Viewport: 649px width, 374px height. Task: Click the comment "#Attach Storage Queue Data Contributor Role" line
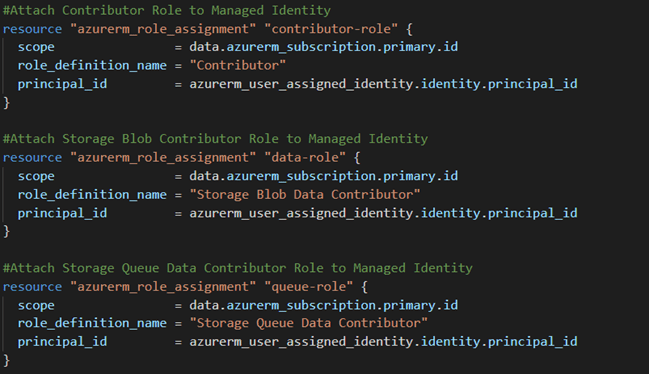238,268
